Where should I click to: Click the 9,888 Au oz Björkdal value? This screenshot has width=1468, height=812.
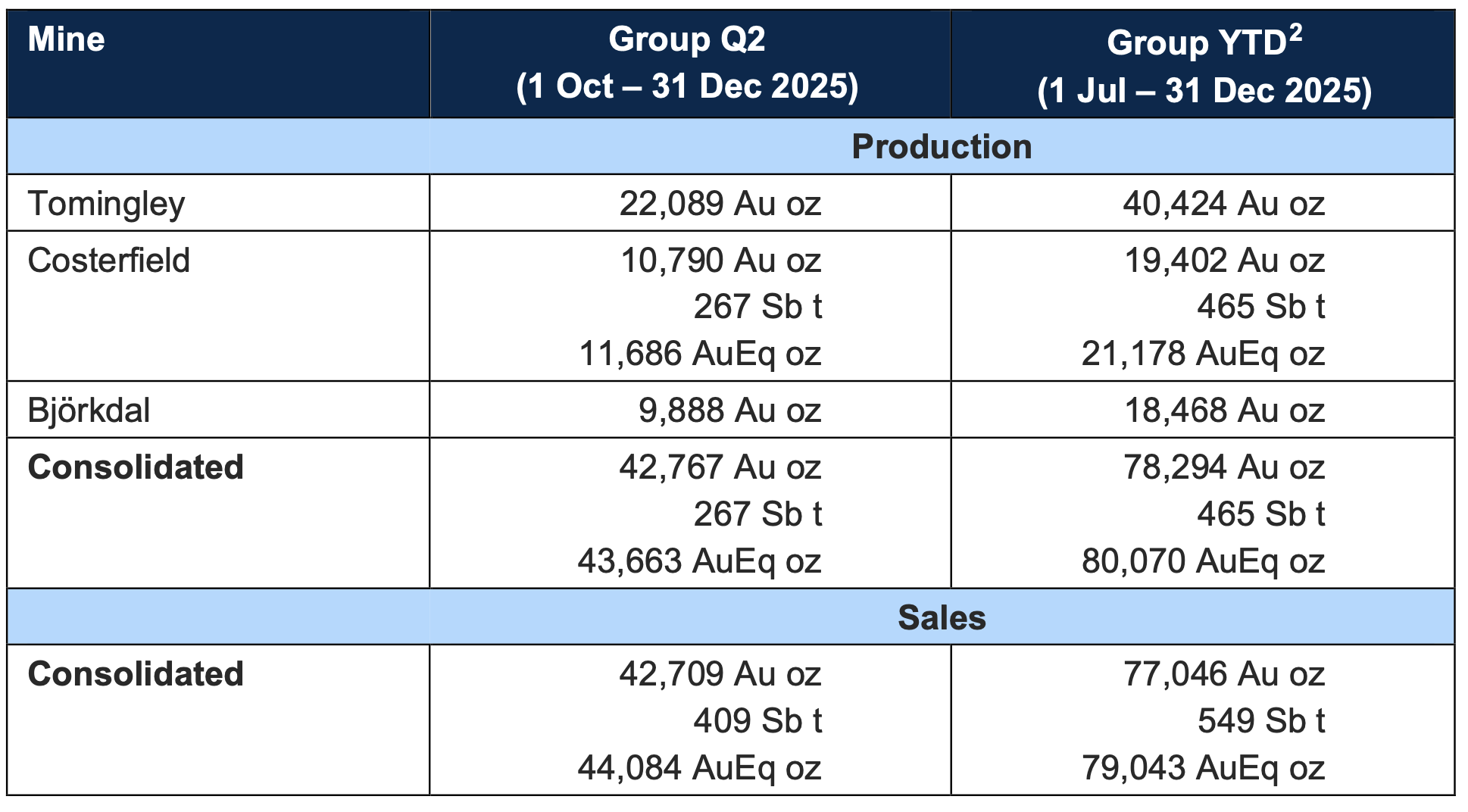pyautogui.click(x=730, y=411)
